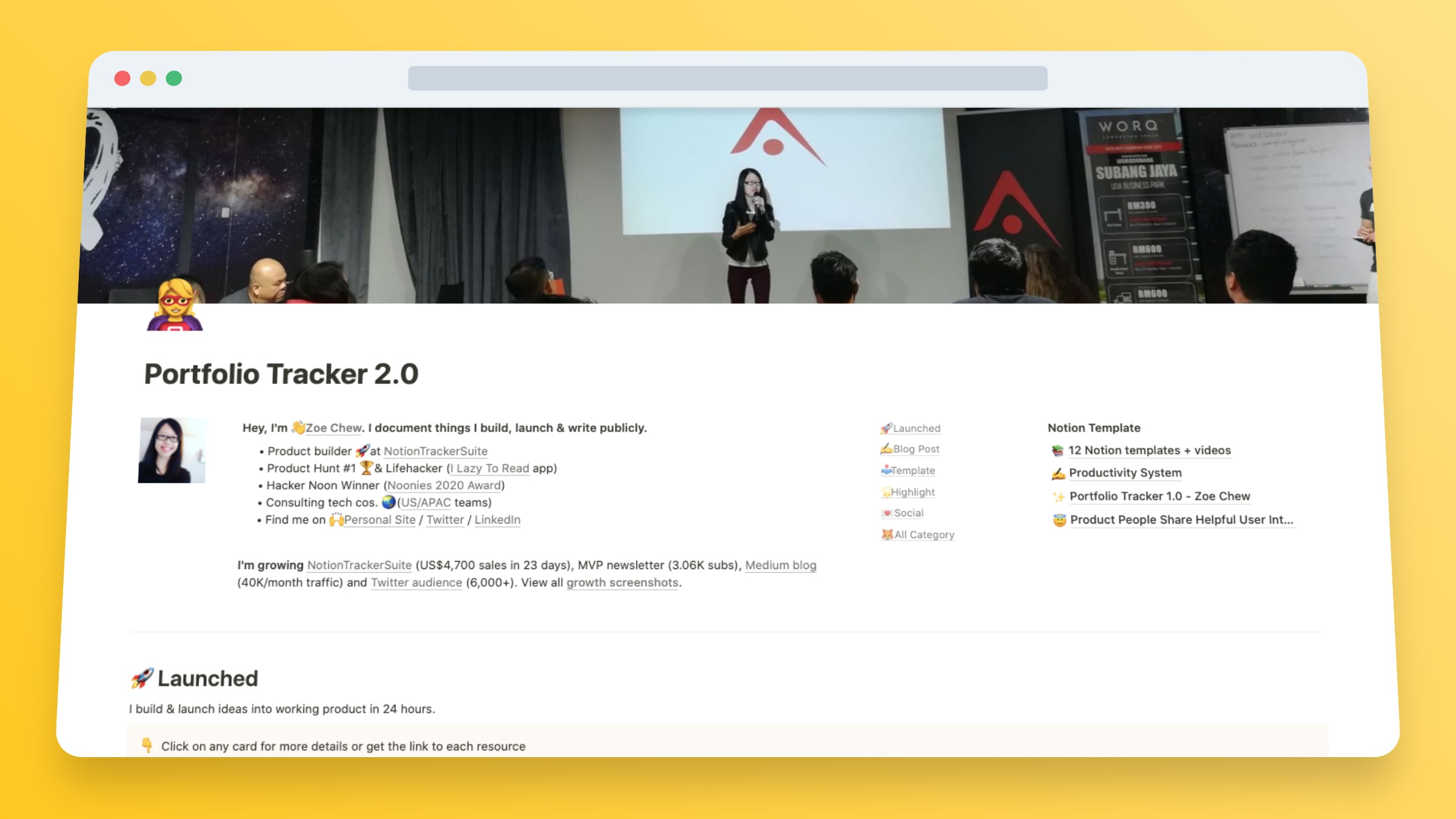Click the heart icon beside Social
This screenshot has height=819, width=1456.
pos(886,513)
